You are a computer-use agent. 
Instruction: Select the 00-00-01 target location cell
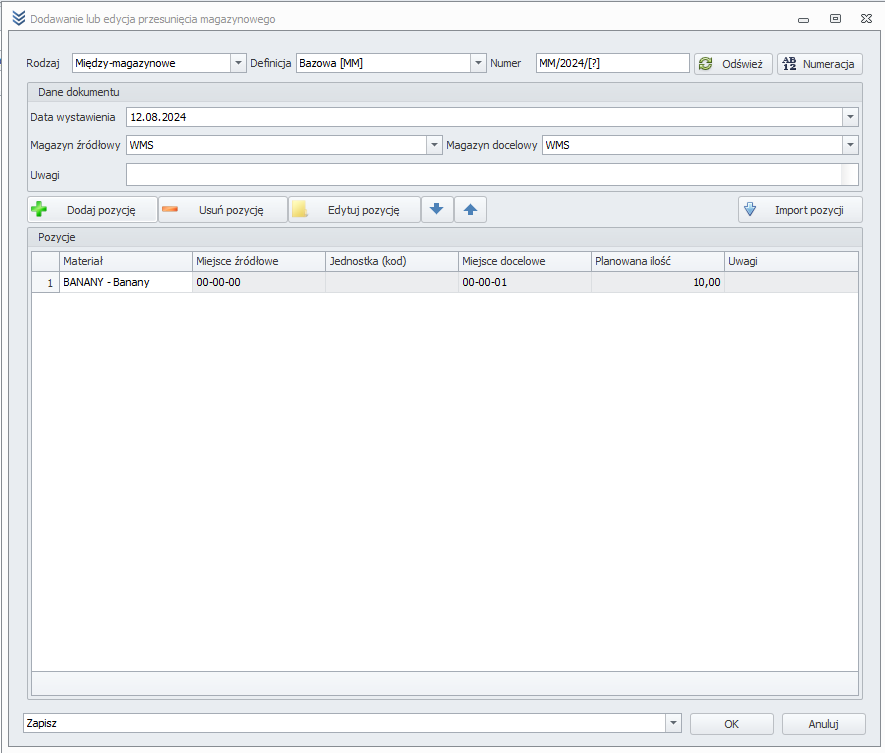(x=525, y=282)
